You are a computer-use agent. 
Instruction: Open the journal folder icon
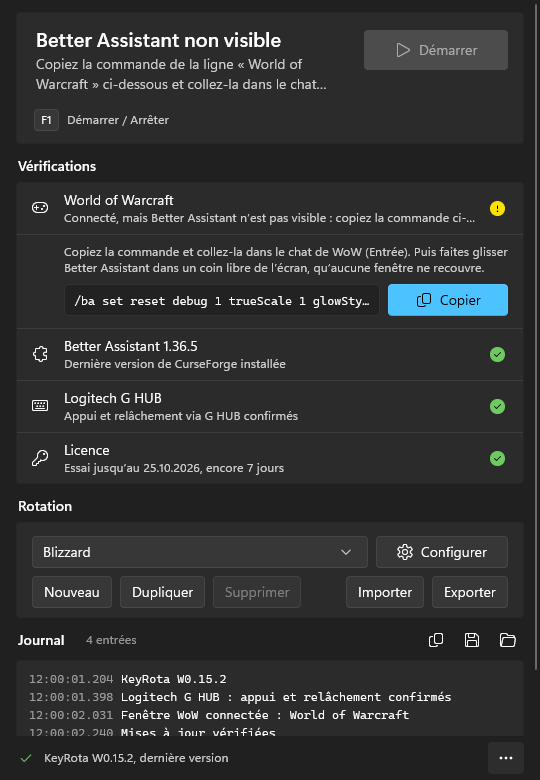coord(507,640)
